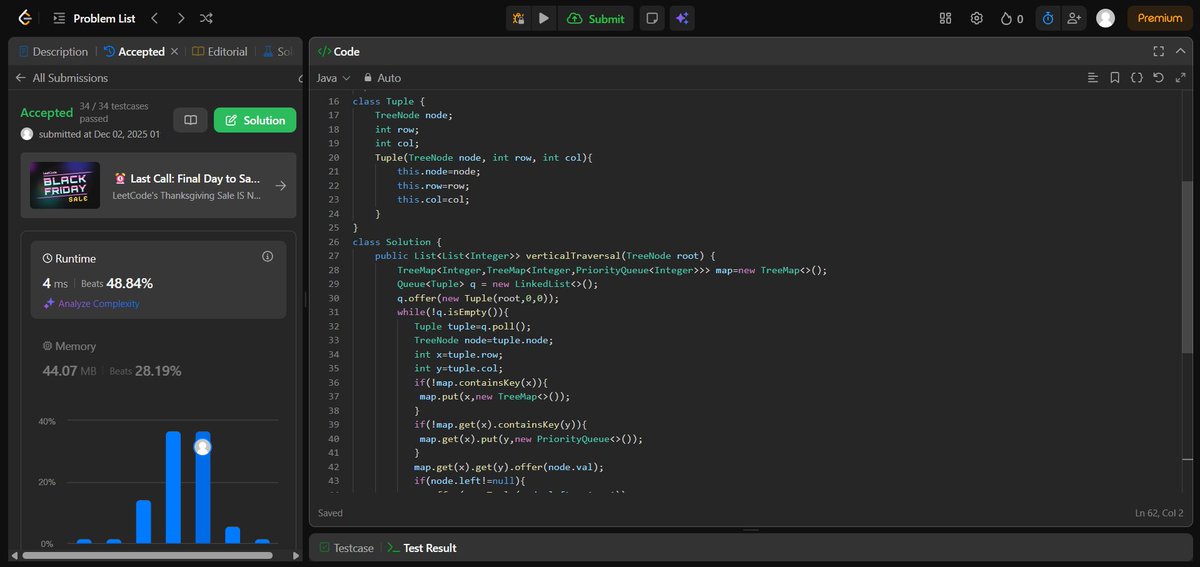The image size is (1200, 567).
Task: Expand editor with diagonal arrows icon
Action: [x=1180, y=77]
